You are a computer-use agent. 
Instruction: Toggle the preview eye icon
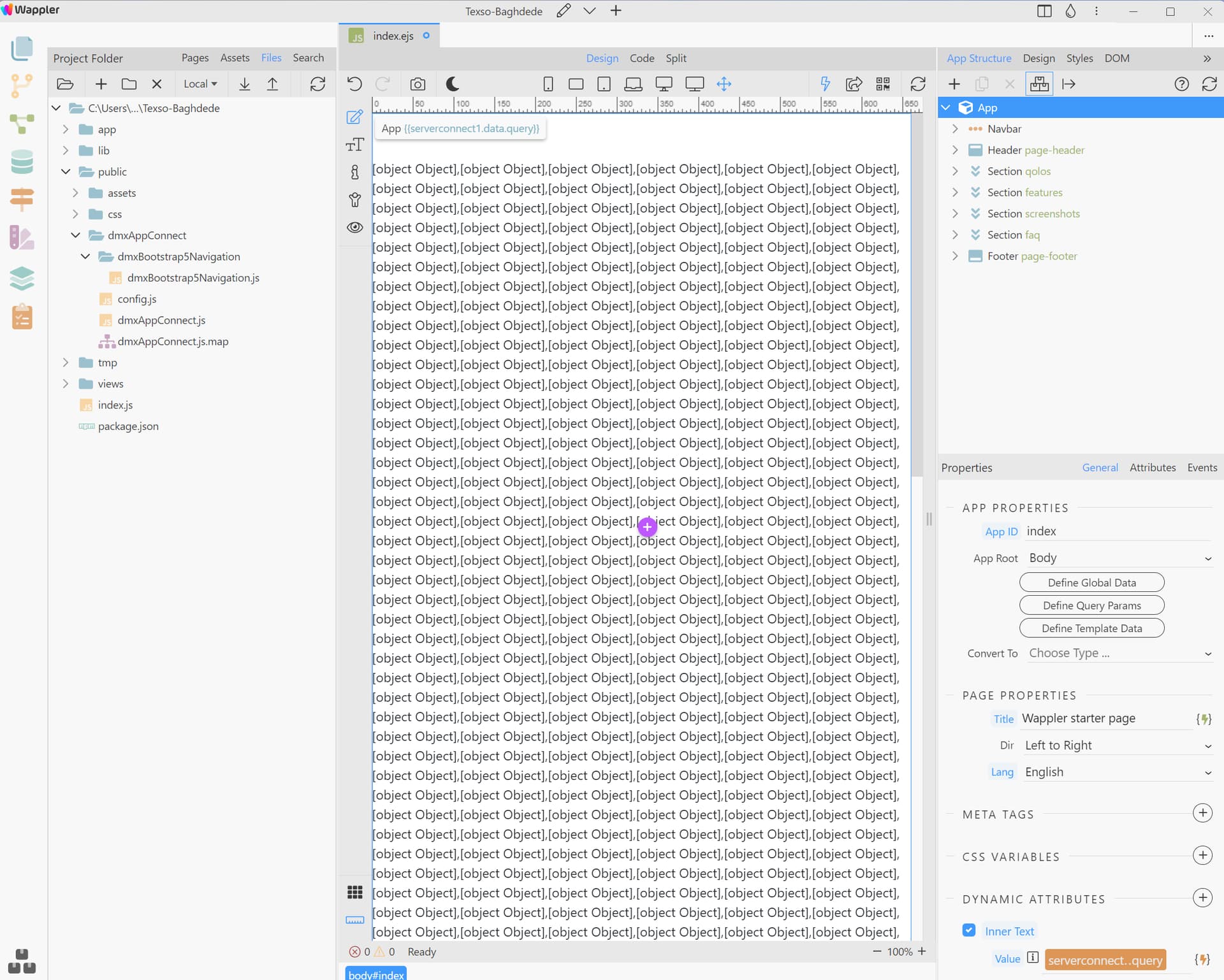coord(354,227)
